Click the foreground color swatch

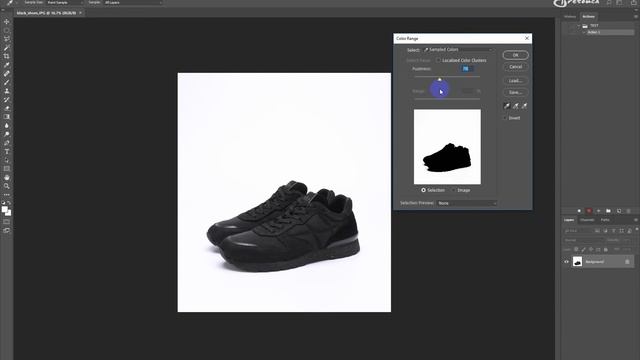(x=4, y=209)
